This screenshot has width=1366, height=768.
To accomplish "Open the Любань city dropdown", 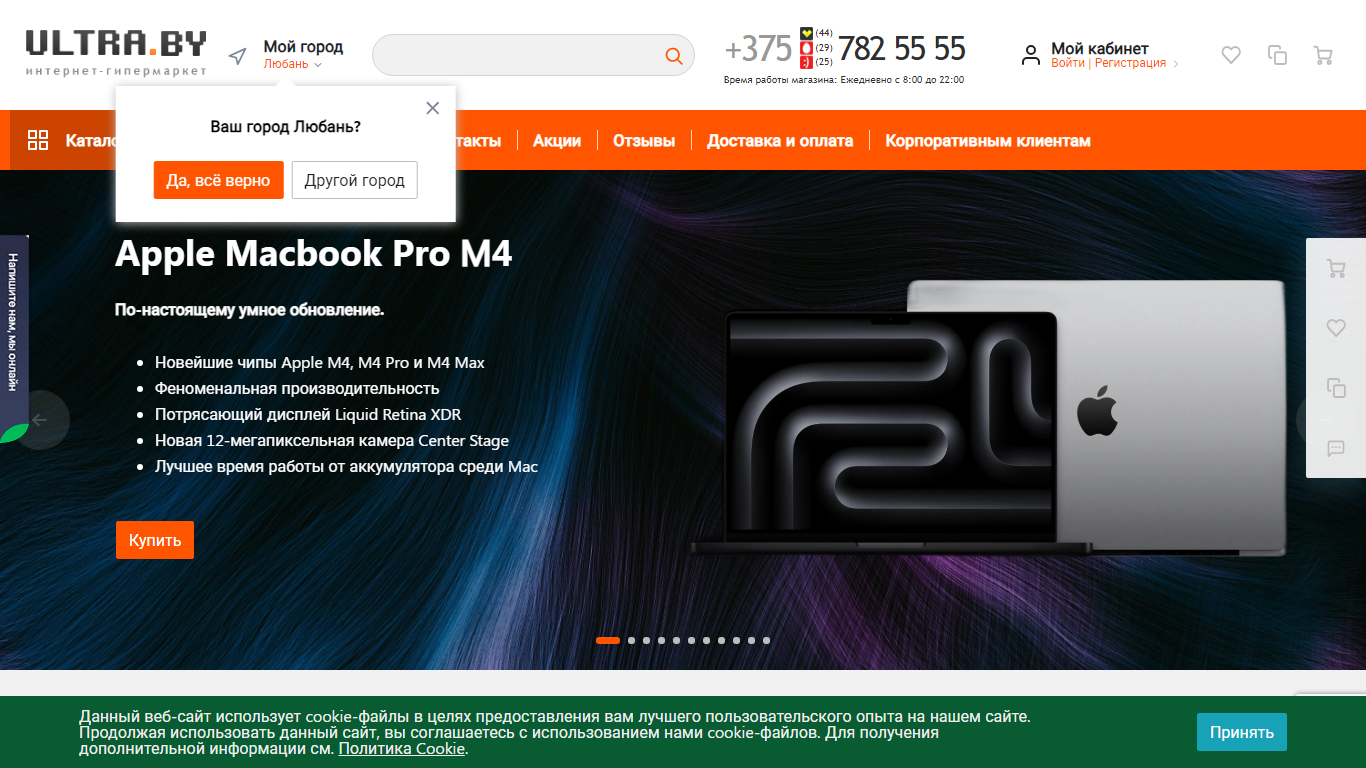I will pos(293,64).
